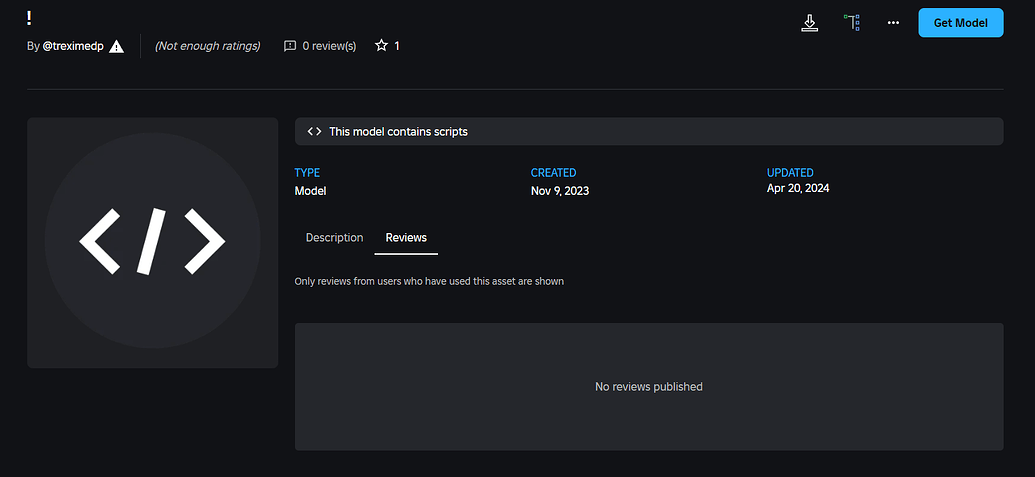Click the CREATED date Nov 9, 2023
This screenshot has width=1035, height=477.
[559, 191]
